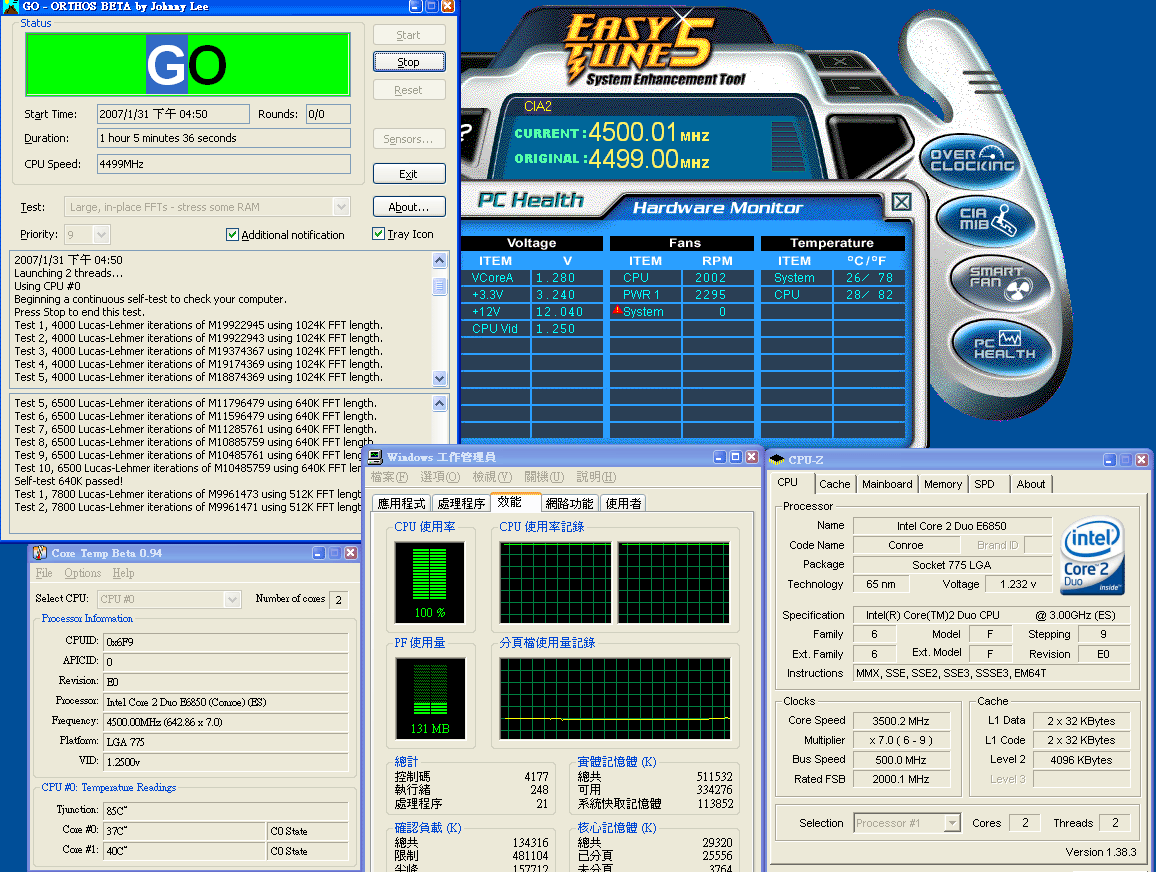Switch to SPD tab in CPU-Z
The image size is (1156, 872).
984,484
